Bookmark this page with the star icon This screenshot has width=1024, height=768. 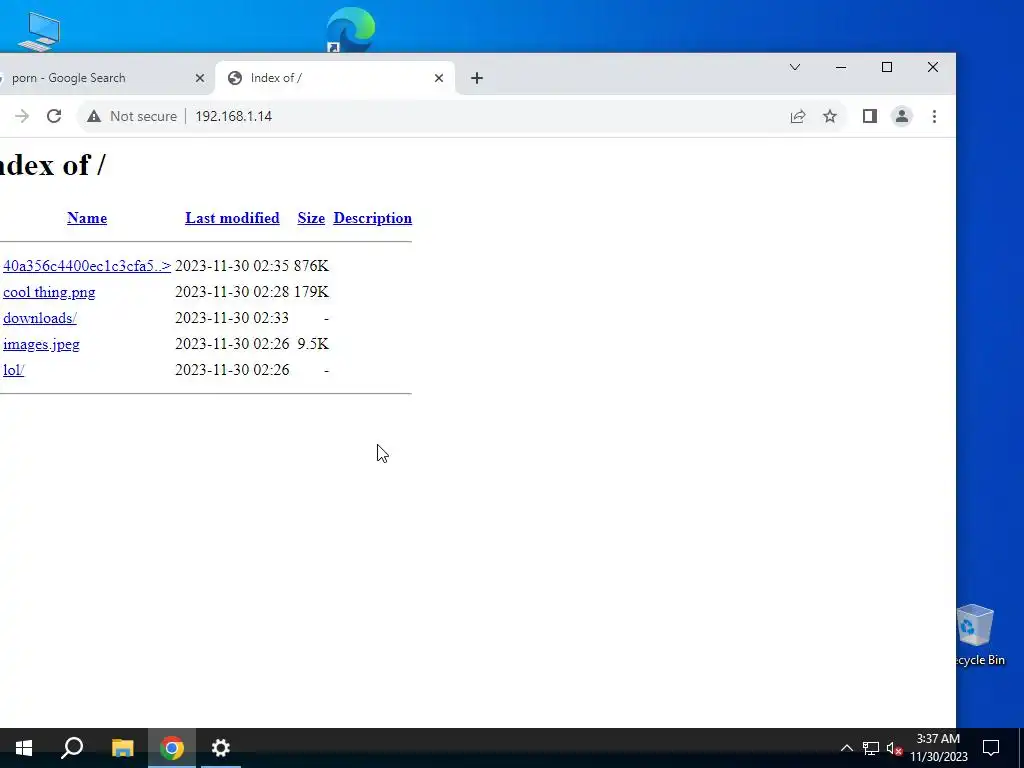(829, 116)
